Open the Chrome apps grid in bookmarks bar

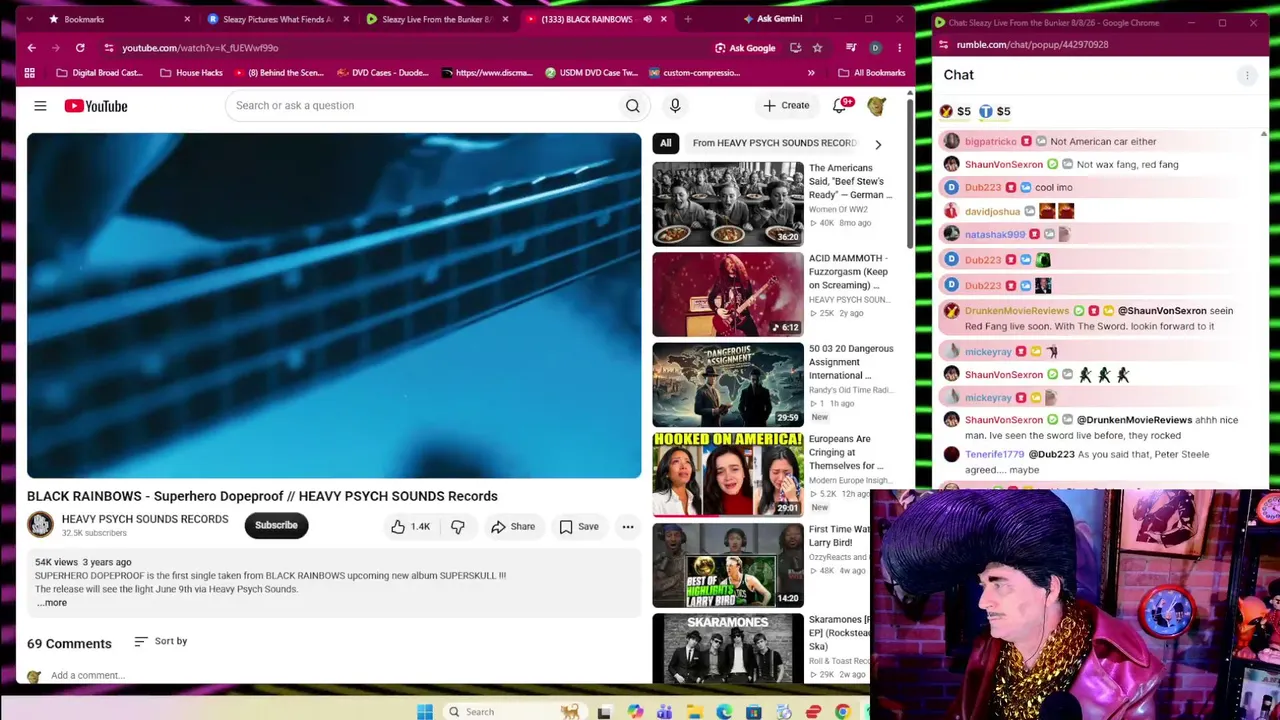click(30, 72)
